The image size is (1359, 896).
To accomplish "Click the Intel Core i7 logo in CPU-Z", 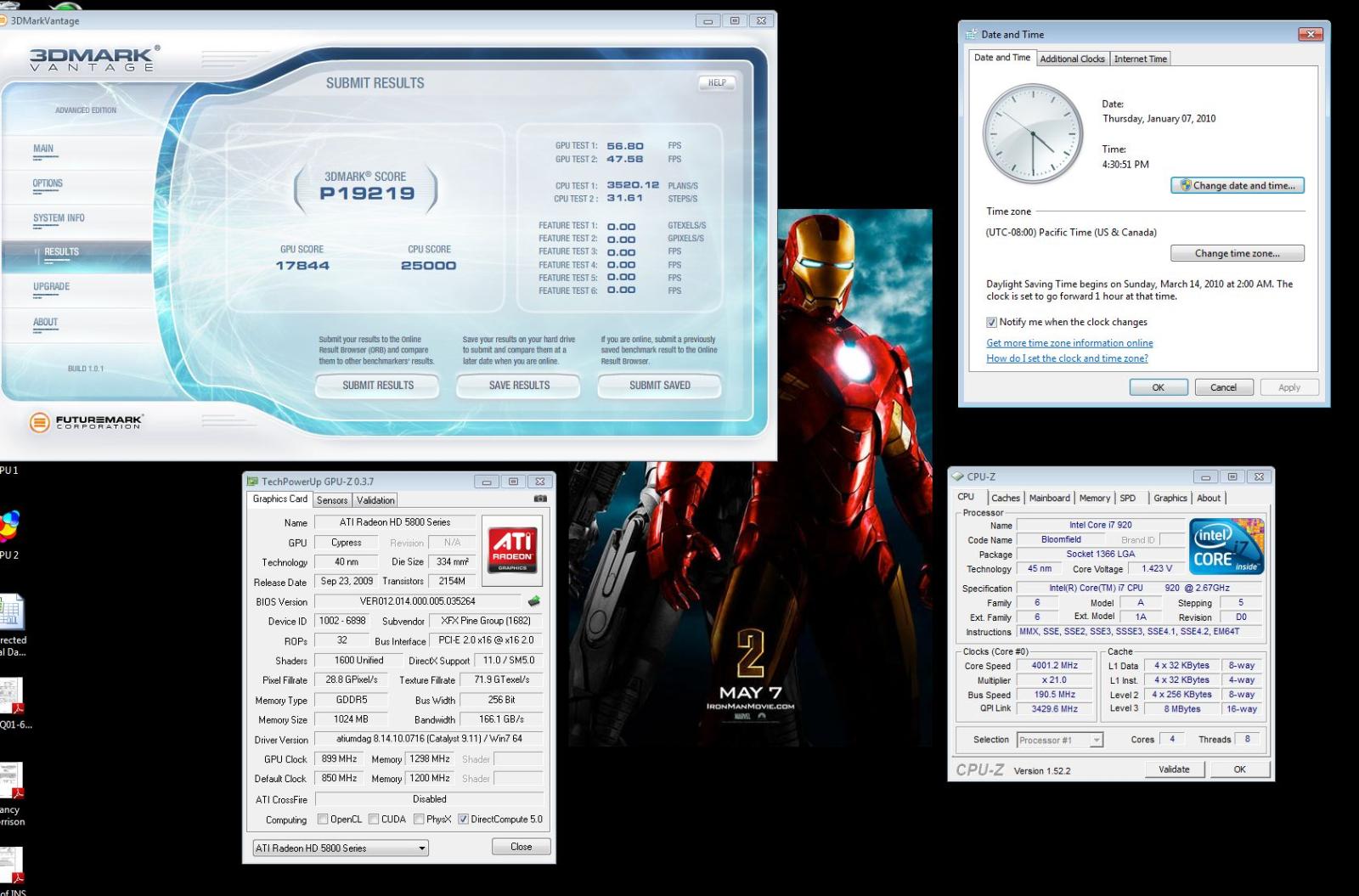I will tap(1226, 546).
